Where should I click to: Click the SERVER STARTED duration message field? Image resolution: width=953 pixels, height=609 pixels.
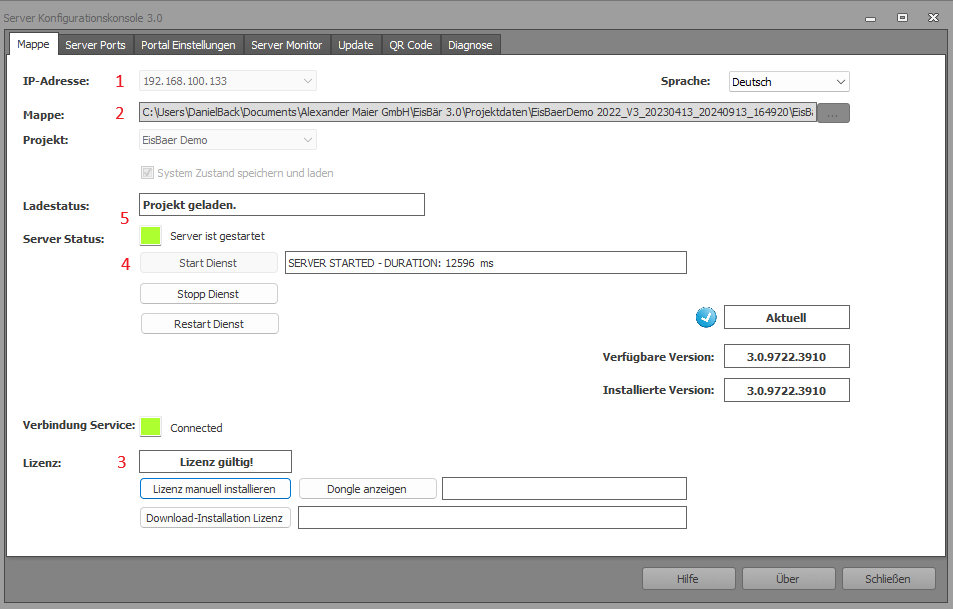[486, 263]
